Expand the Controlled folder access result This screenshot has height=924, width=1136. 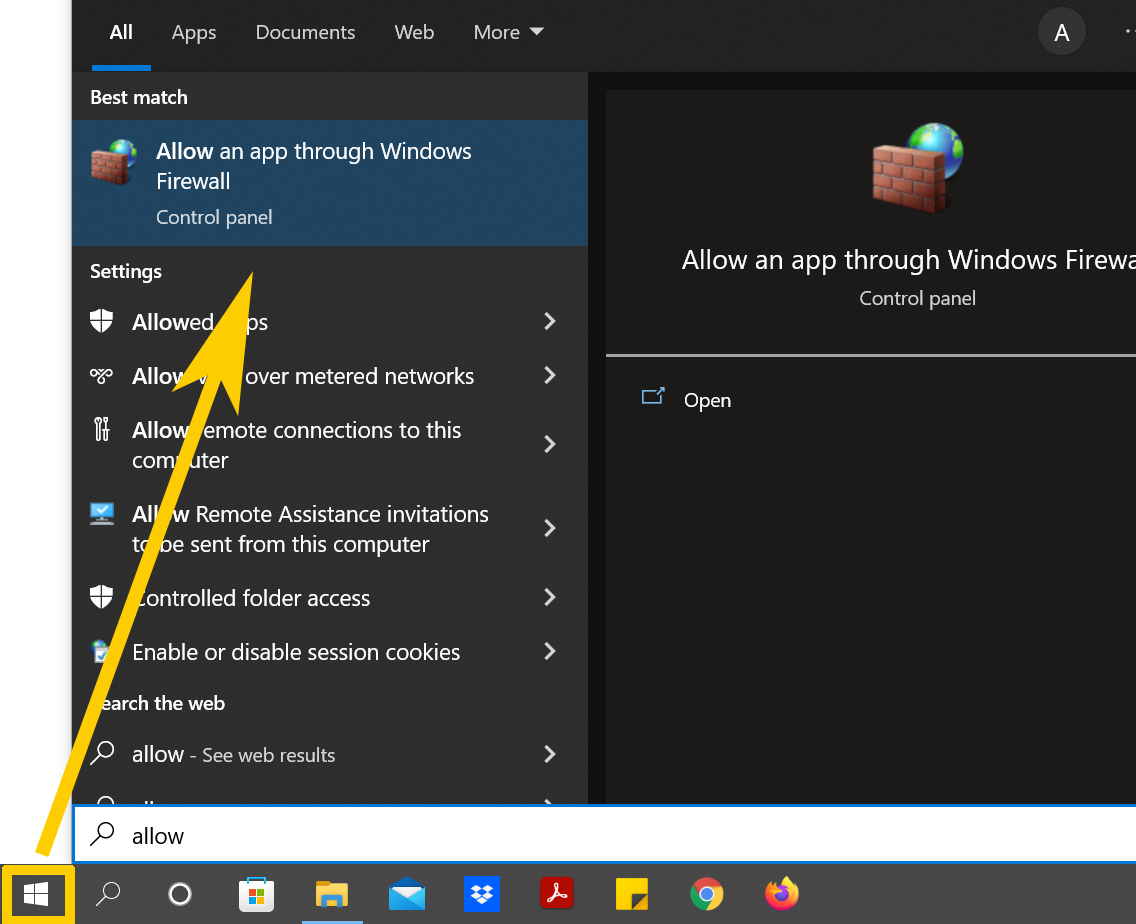(549, 597)
